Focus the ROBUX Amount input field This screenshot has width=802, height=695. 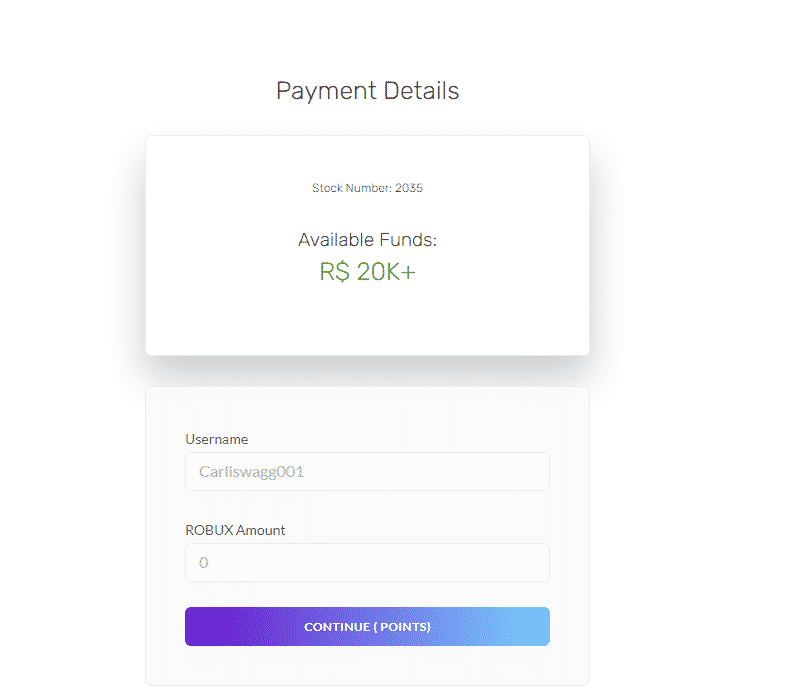[x=367, y=563]
